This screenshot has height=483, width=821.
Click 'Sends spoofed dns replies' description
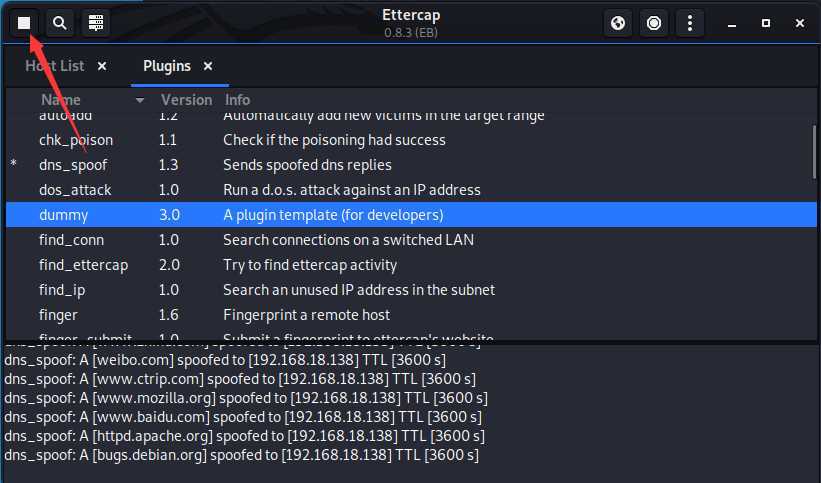[x=307, y=165]
